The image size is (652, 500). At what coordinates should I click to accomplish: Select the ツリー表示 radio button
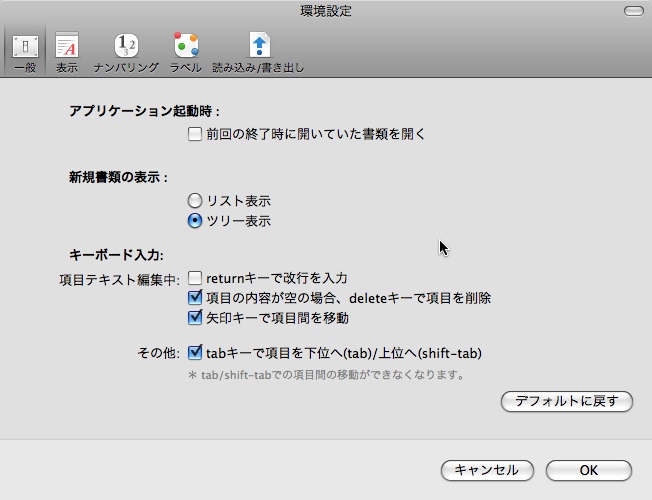point(196,221)
